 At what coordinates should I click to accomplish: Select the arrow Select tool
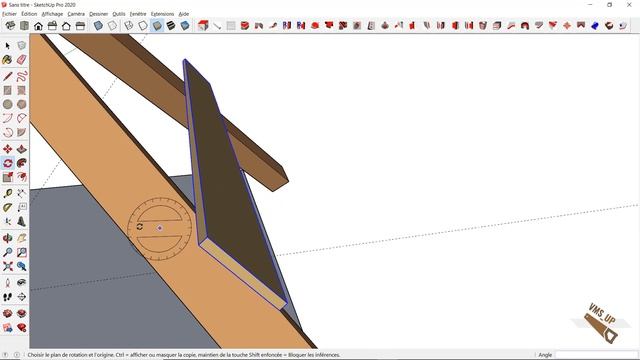tap(8, 46)
